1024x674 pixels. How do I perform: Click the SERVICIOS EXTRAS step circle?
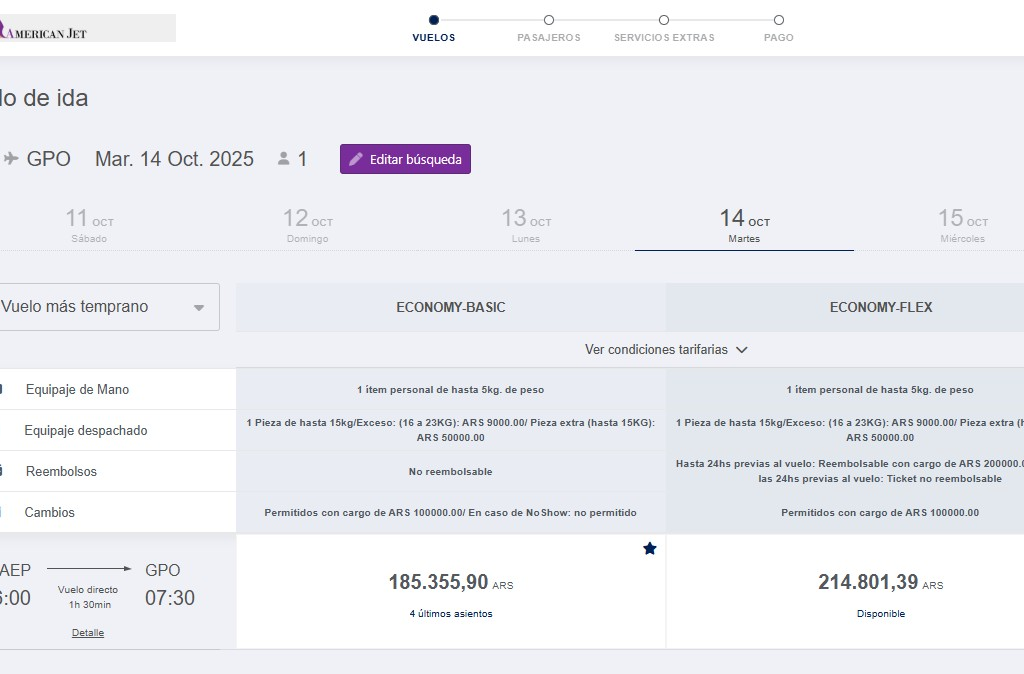664,20
